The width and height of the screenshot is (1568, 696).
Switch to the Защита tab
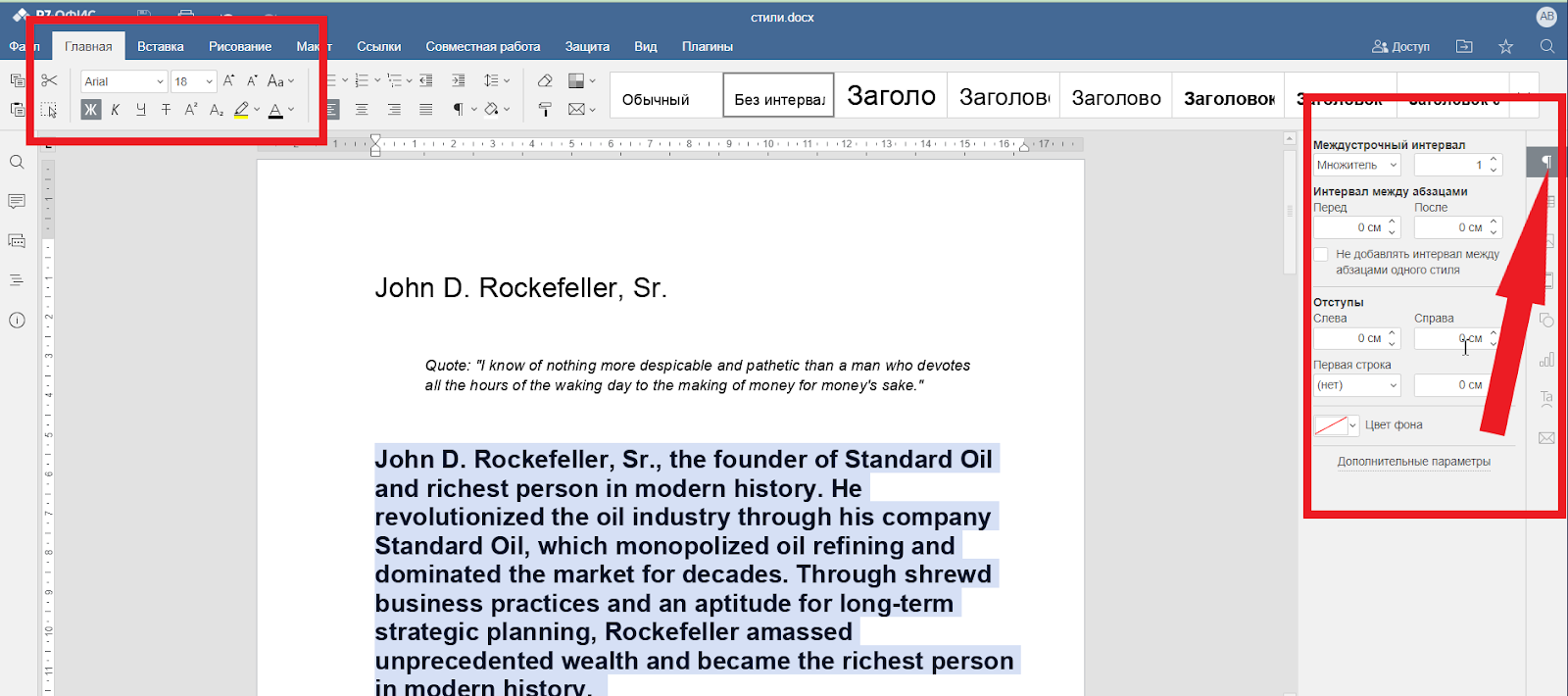(587, 46)
